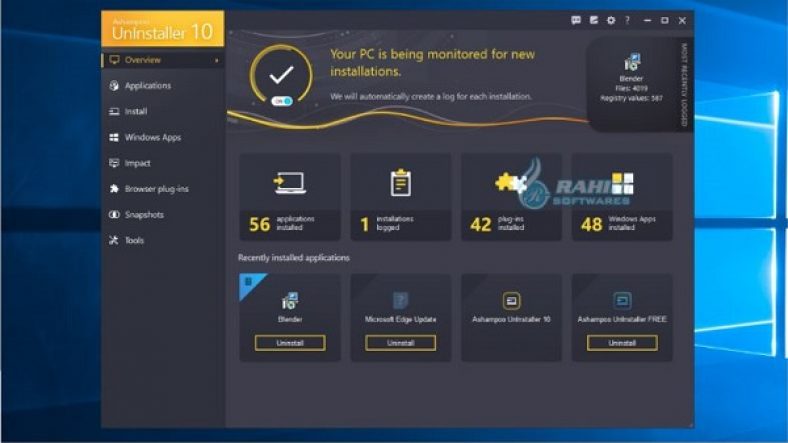This screenshot has height=443, width=788.
Task: Open the feedback chat bubble icon
Action: pyautogui.click(x=576, y=20)
